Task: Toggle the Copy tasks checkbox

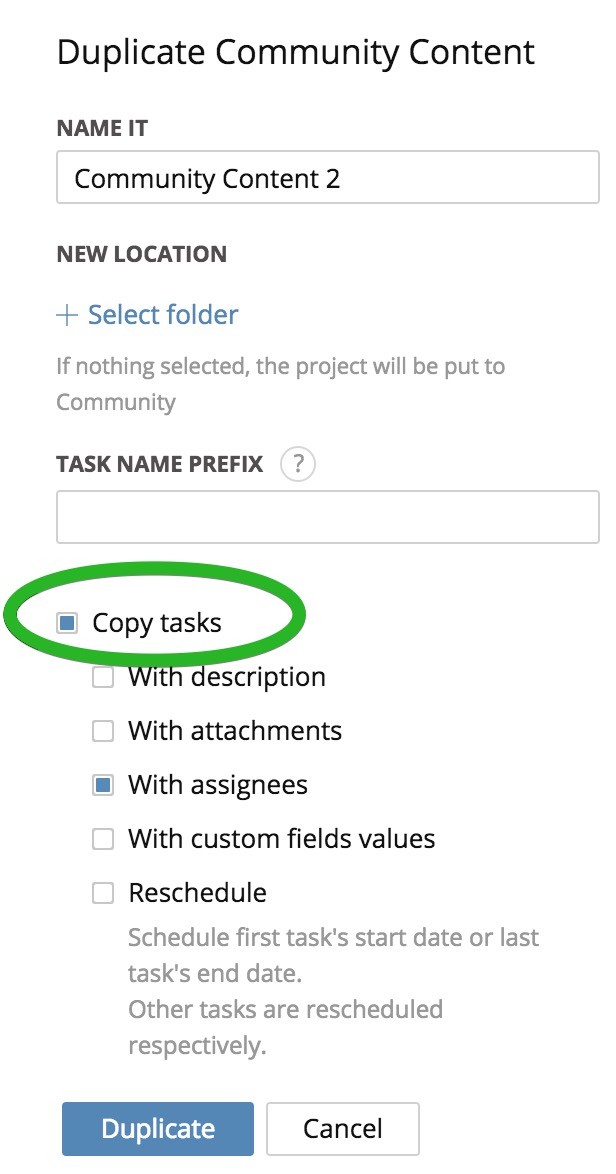Action: [67, 623]
